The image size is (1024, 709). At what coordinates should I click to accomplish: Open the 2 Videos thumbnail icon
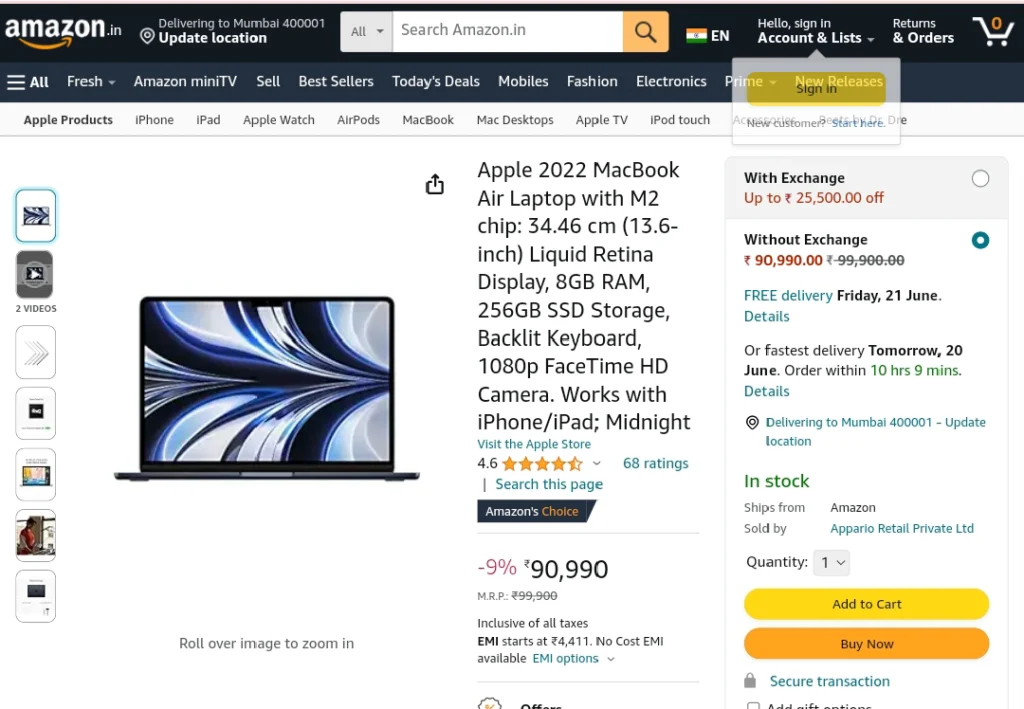(x=35, y=275)
